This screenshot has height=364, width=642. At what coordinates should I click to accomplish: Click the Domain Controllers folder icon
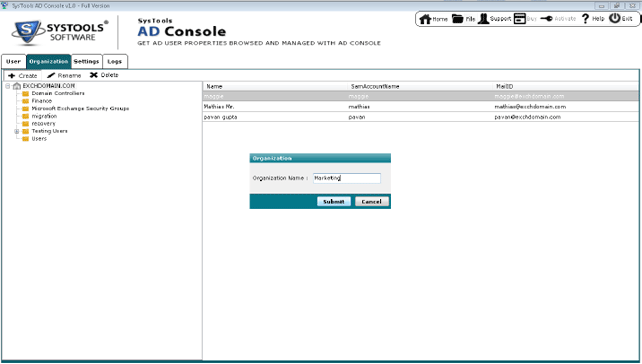(x=25, y=94)
